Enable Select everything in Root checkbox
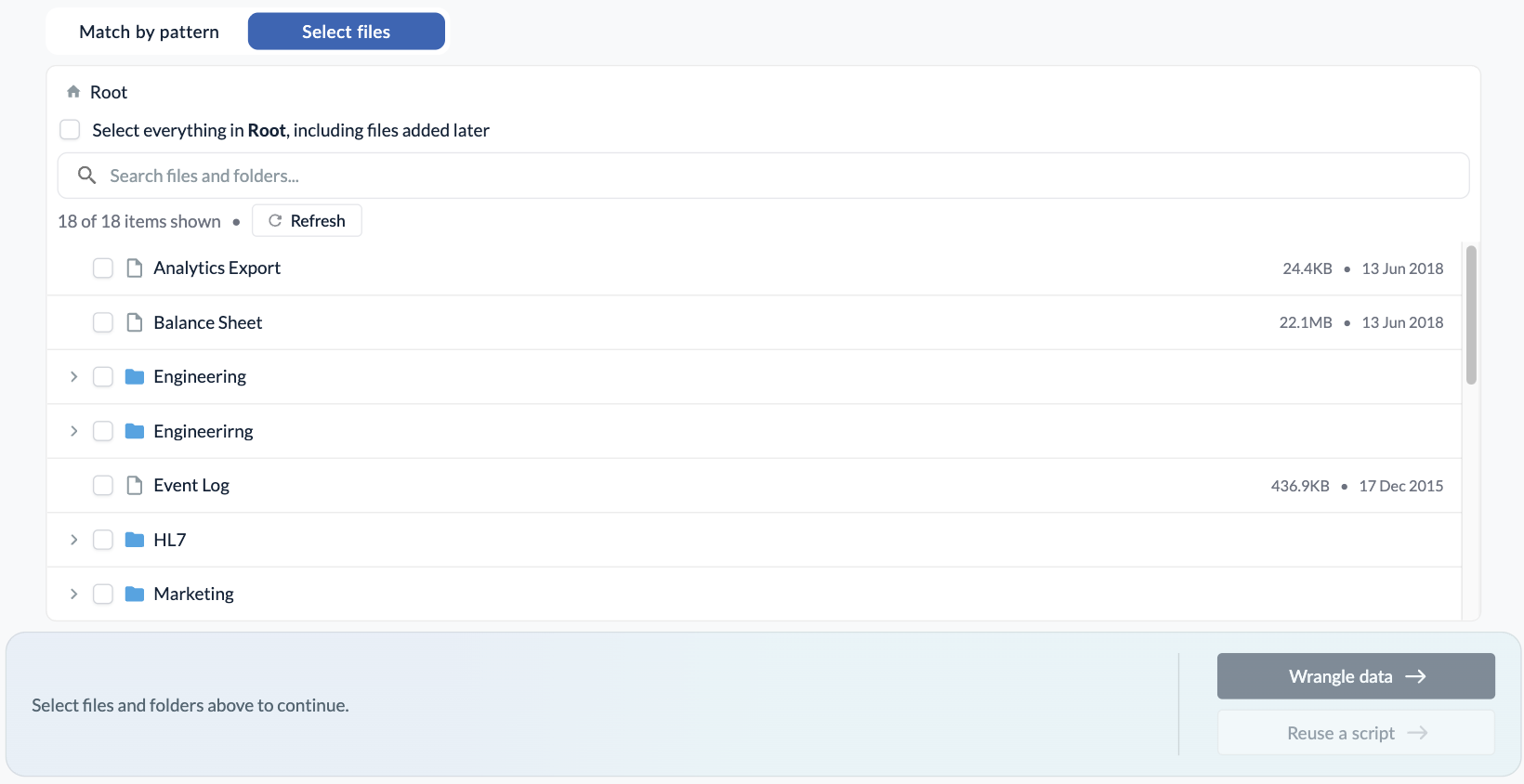The height and width of the screenshot is (784, 1524). click(x=70, y=129)
